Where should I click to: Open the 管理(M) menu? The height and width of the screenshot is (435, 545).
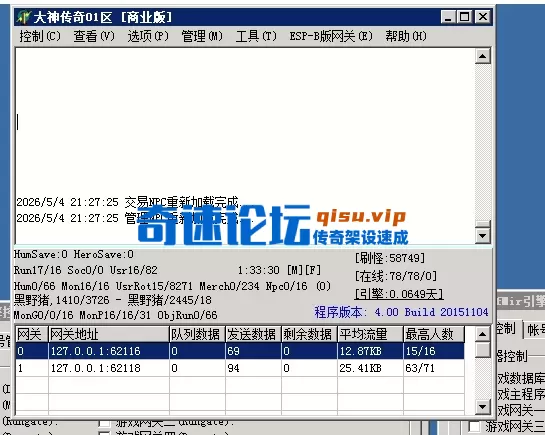coord(202,36)
